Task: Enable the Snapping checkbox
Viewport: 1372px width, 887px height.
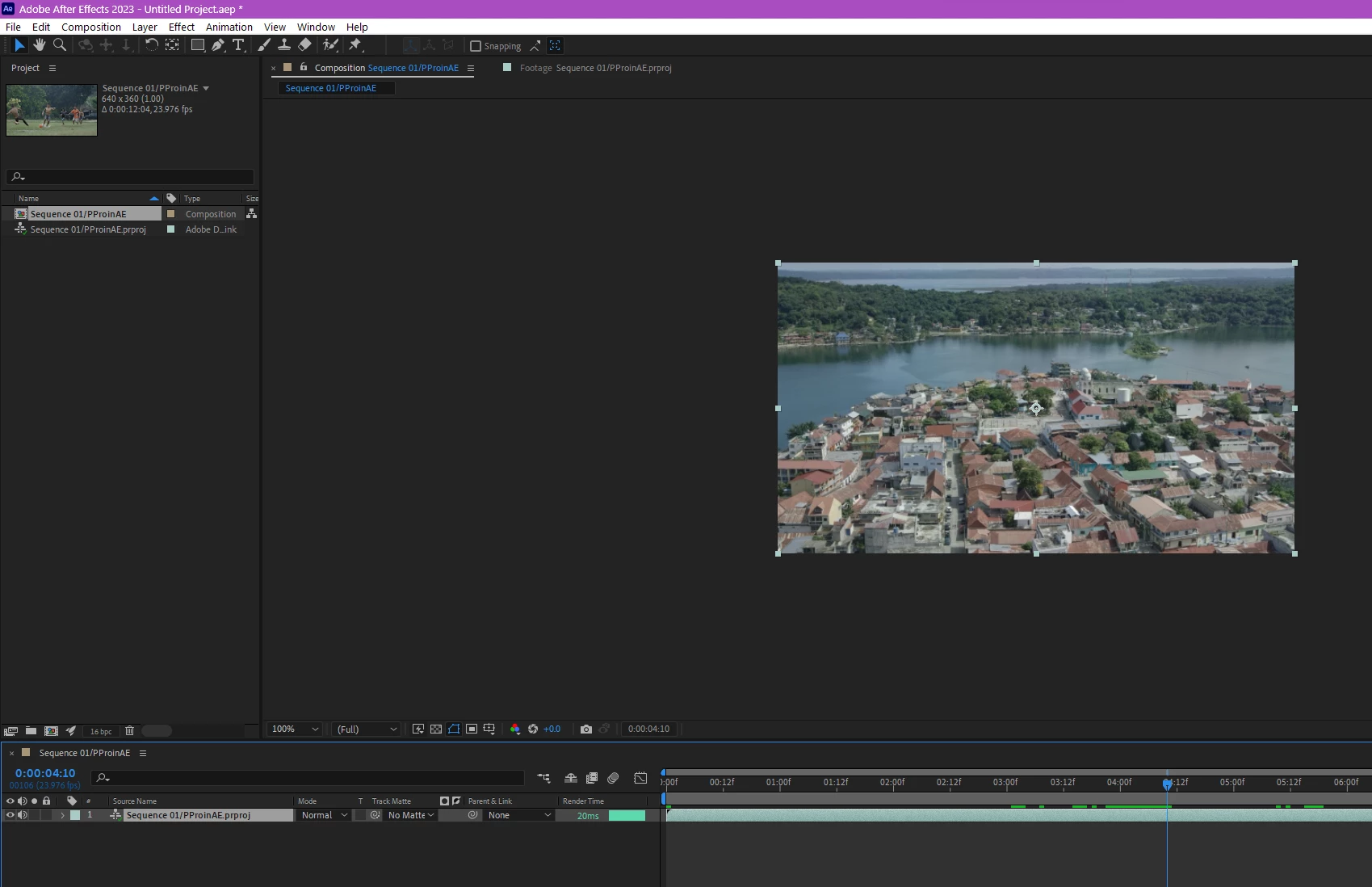Action: pyautogui.click(x=476, y=46)
